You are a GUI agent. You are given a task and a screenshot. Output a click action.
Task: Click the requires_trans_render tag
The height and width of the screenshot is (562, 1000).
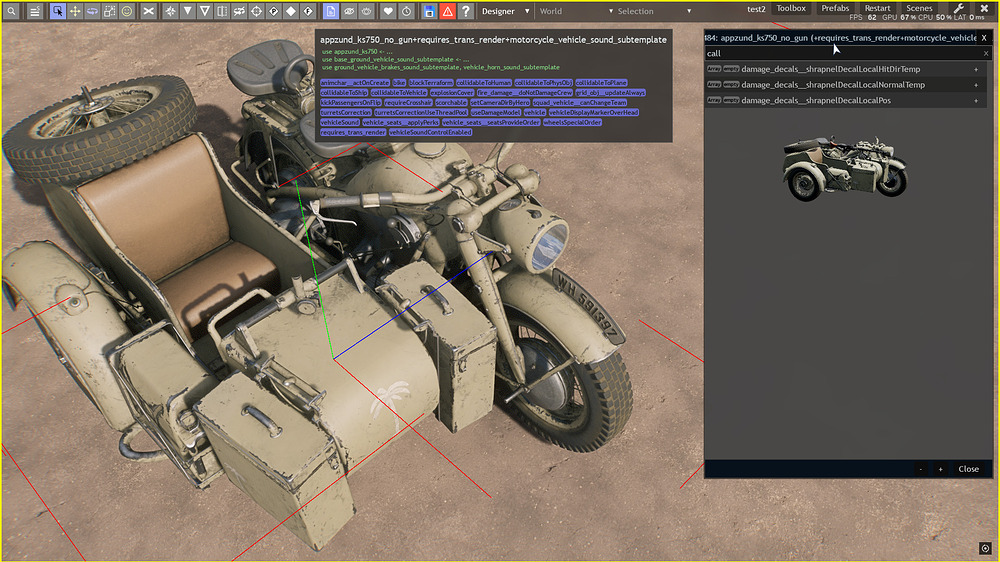click(x=353, y=132)
